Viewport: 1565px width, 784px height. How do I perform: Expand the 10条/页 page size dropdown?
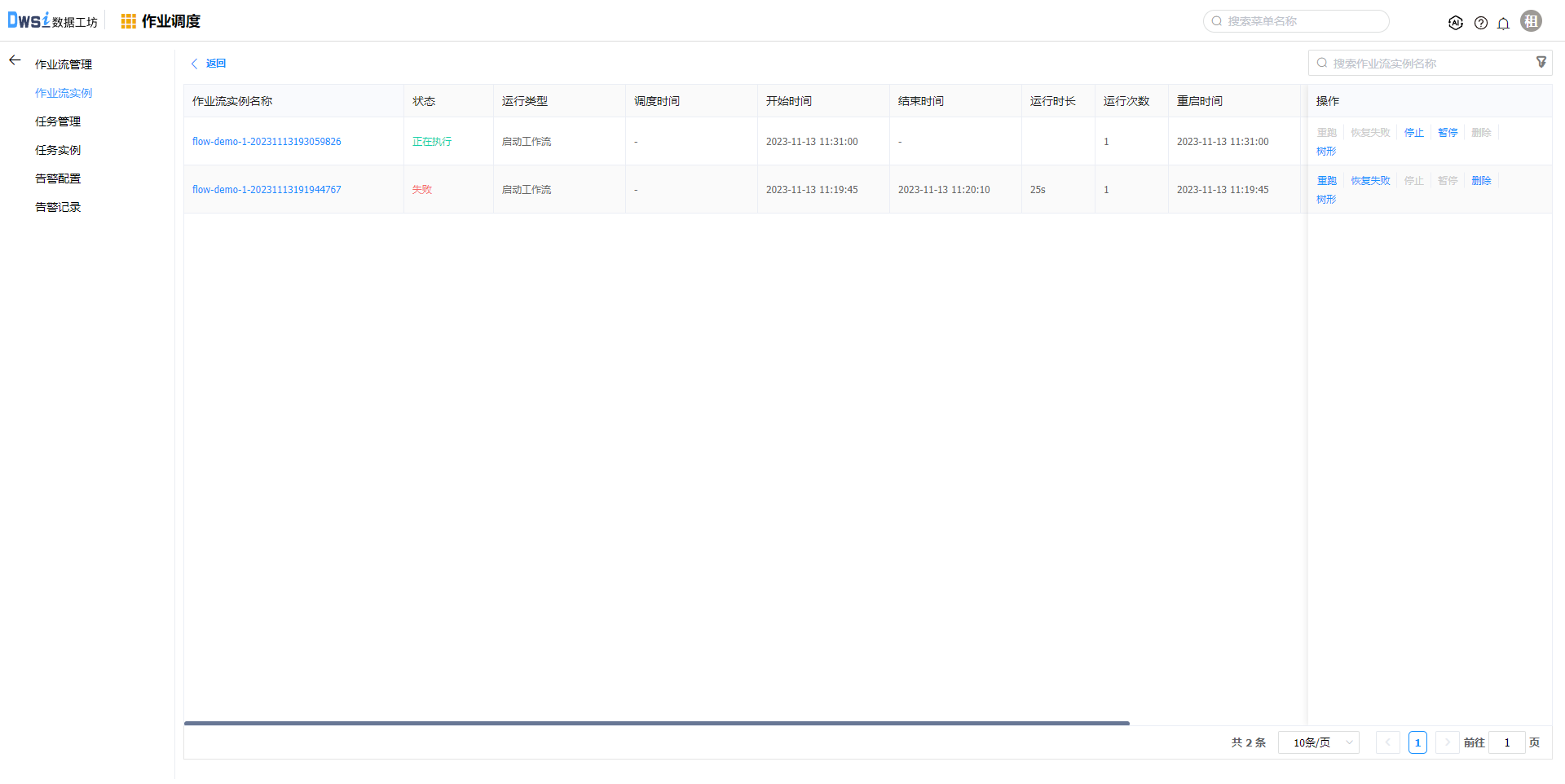1318,742
